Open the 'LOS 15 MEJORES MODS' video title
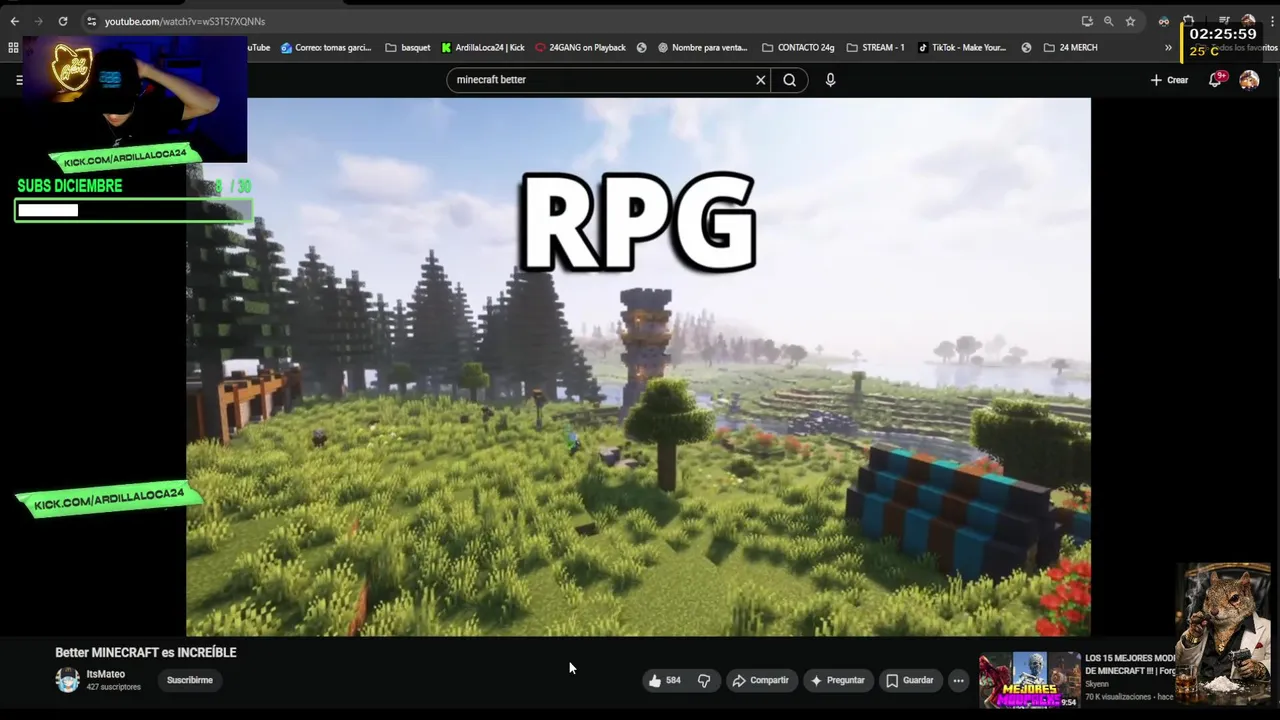 click(1131, 664)
